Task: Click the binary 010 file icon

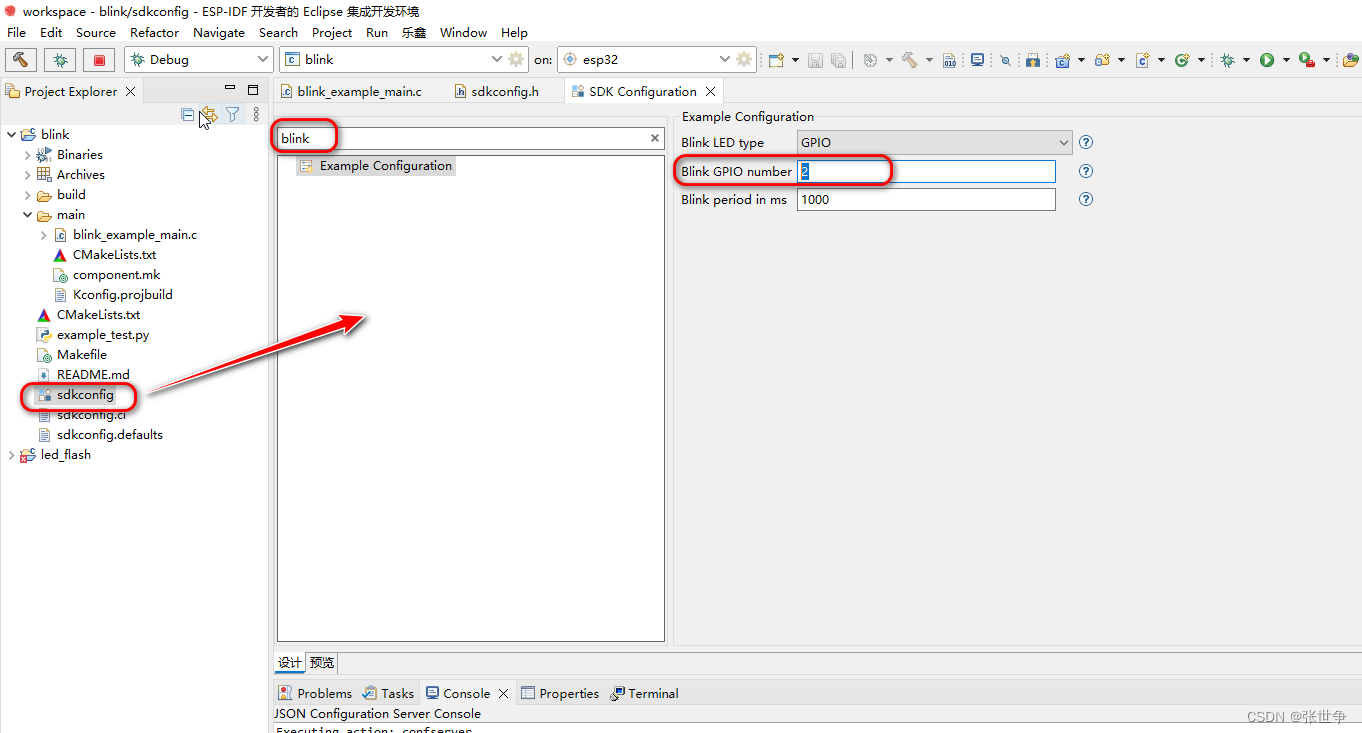Action: (x=950, y=60)
